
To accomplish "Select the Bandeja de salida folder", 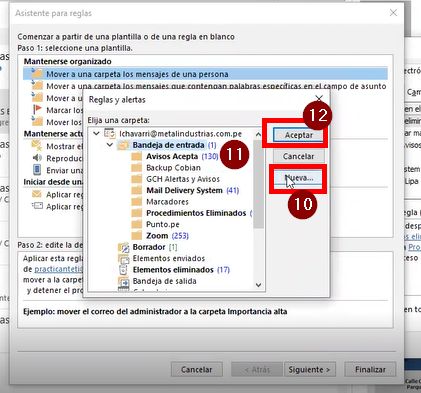I will (164, 281).
